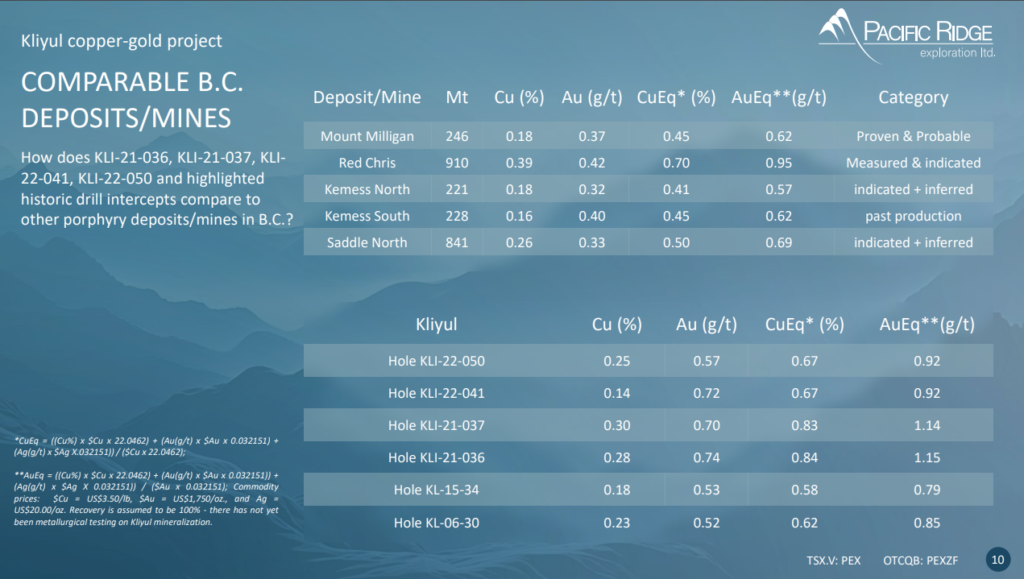Click the 0.58 CuEq value for KL-15-34
The width and height of the screenshot is (1024, 579).
(804, 490)
